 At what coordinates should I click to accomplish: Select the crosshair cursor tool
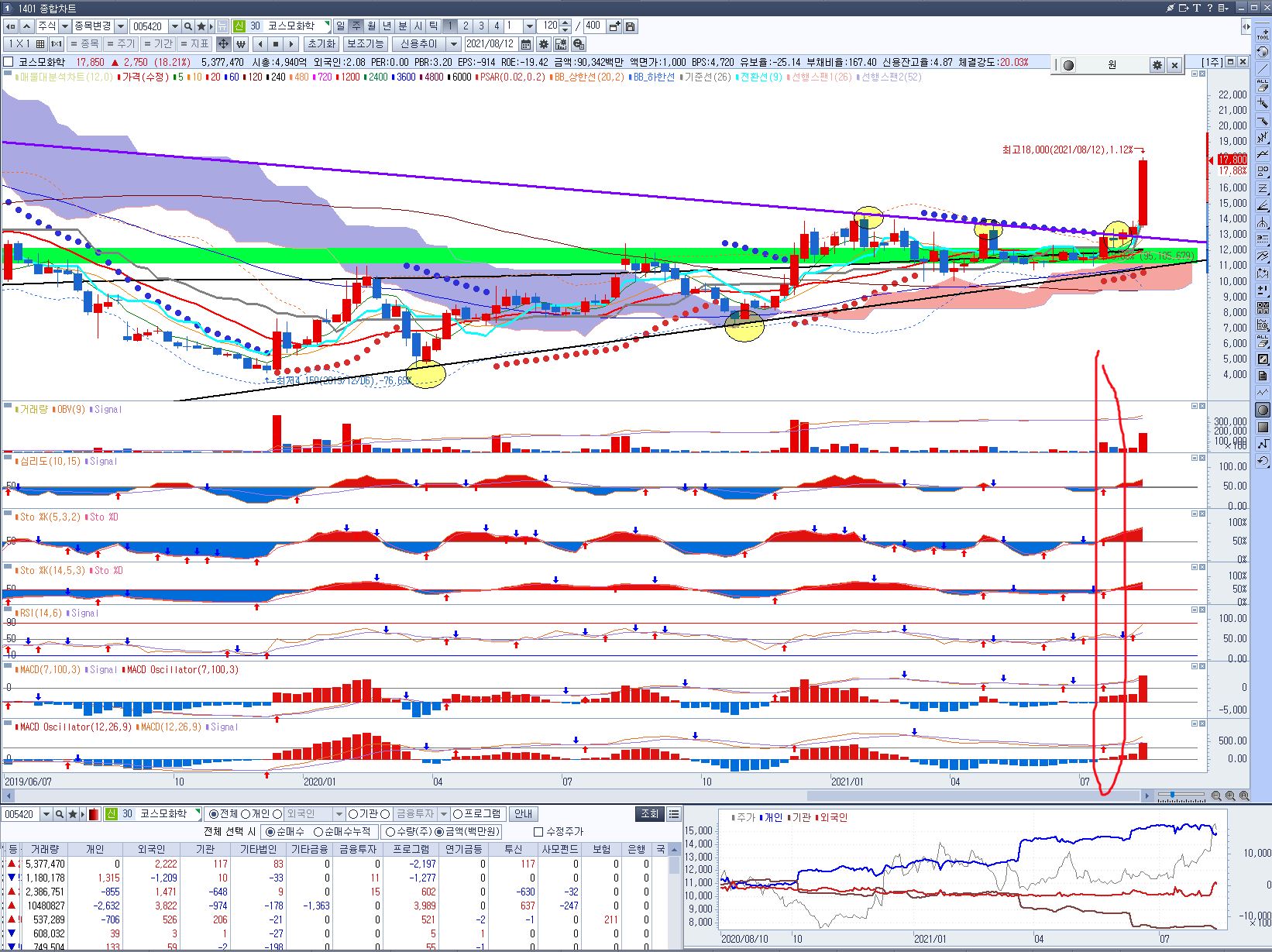pyautogui.click(x=223, y=44)
